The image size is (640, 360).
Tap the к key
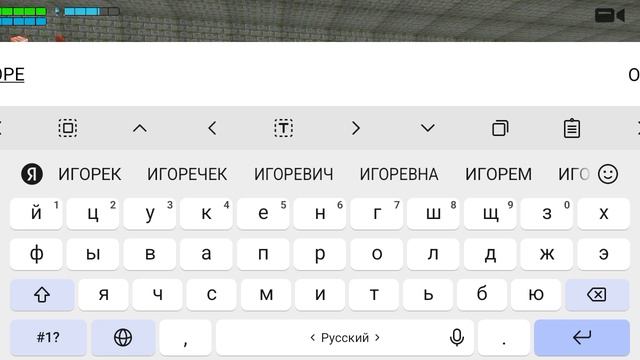206,213
